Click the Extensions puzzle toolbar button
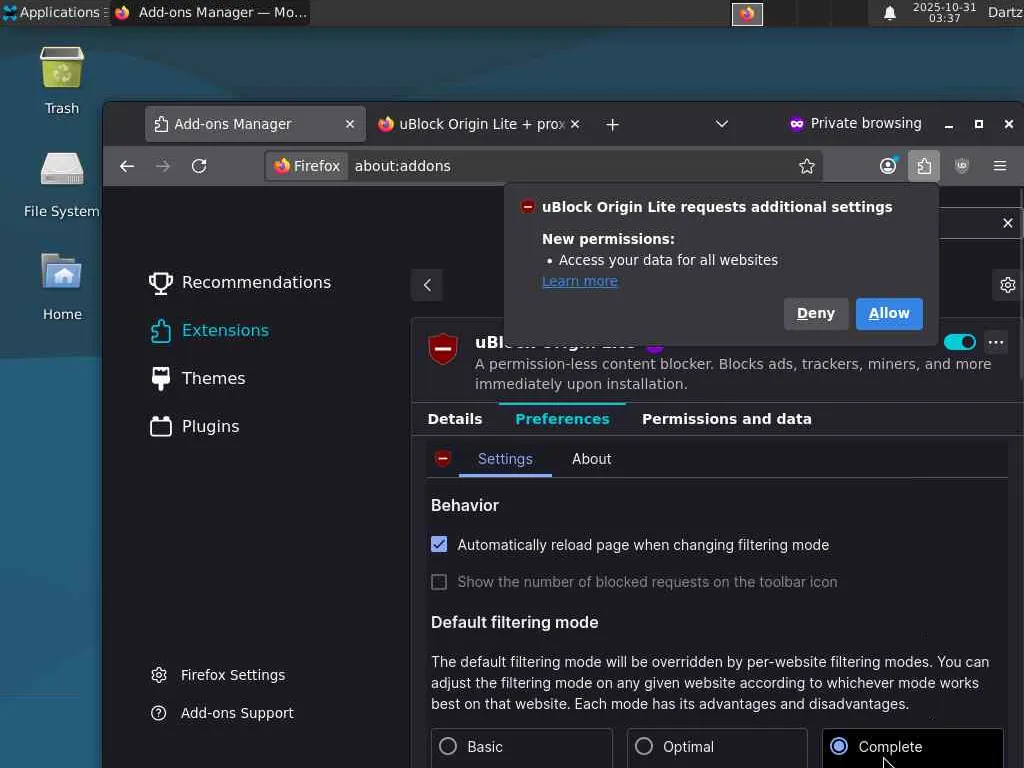 pyautogui.click(x=924, y=166)
